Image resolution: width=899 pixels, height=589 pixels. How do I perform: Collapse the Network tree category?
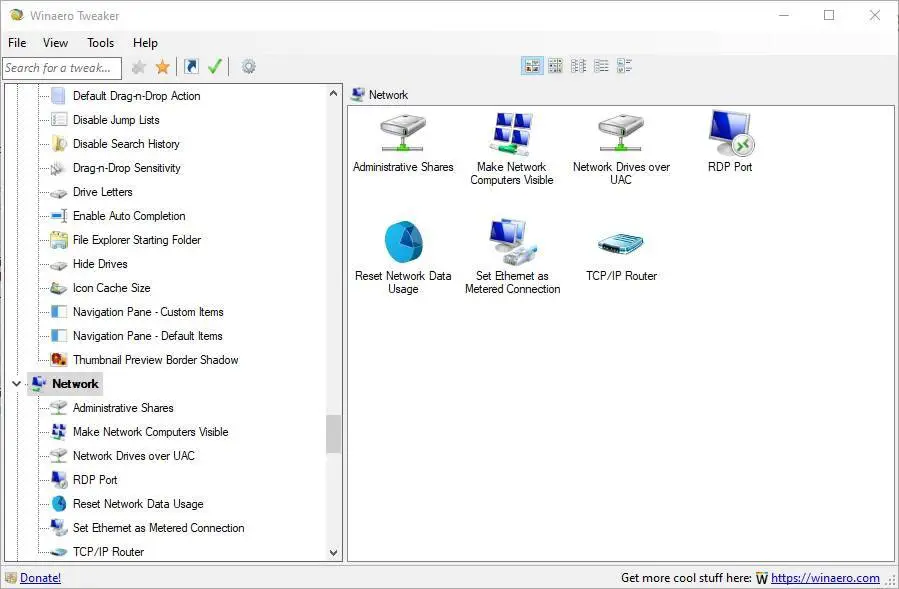(16, 384)
